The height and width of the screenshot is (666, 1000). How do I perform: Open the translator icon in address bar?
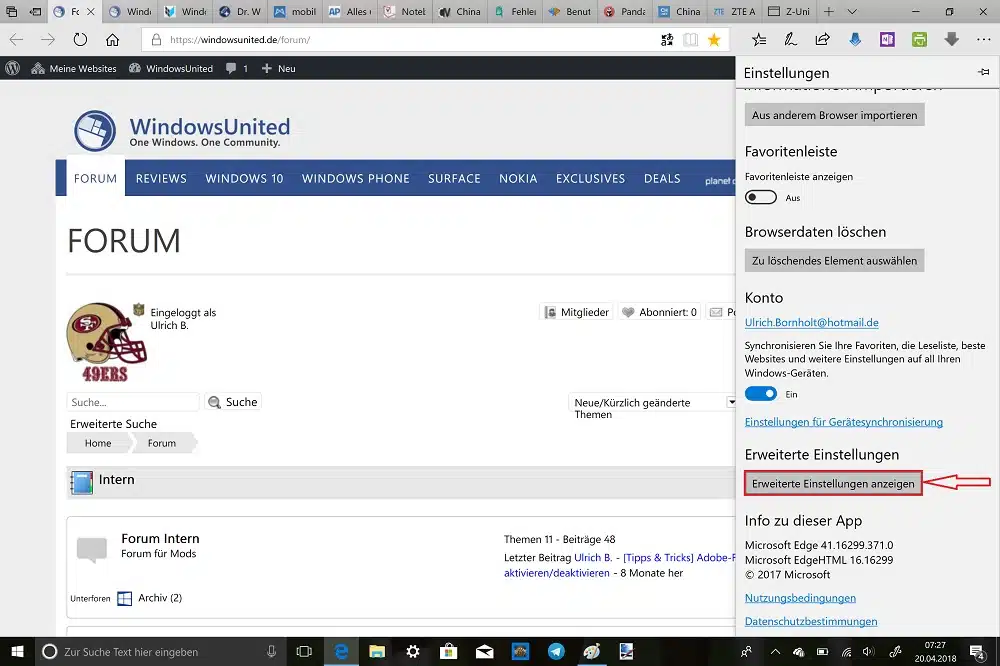(667, 40)
